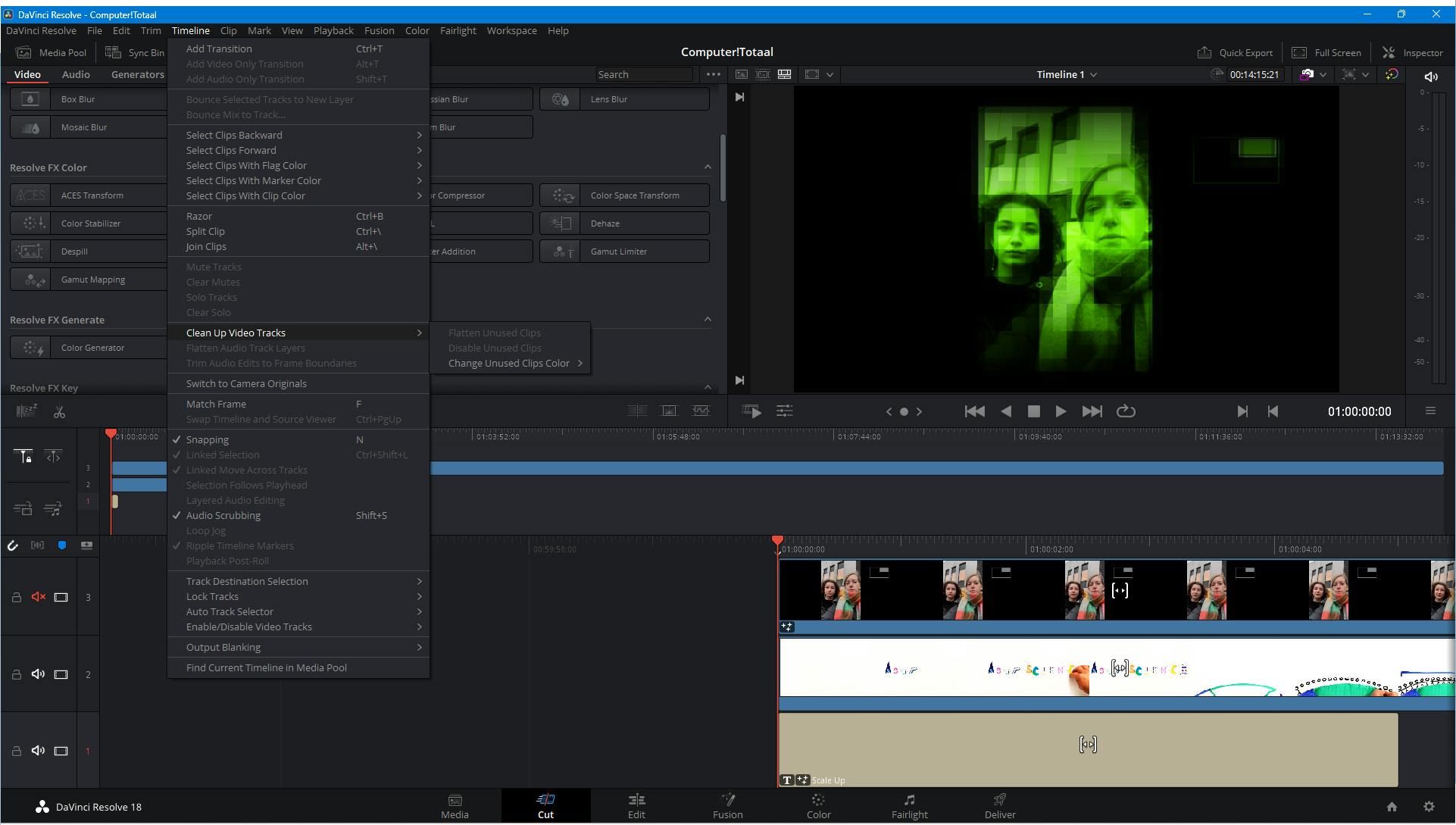Collapse the Resolve FX Color section
Screen dimensions: 1456x825
[x=708, y=167]
